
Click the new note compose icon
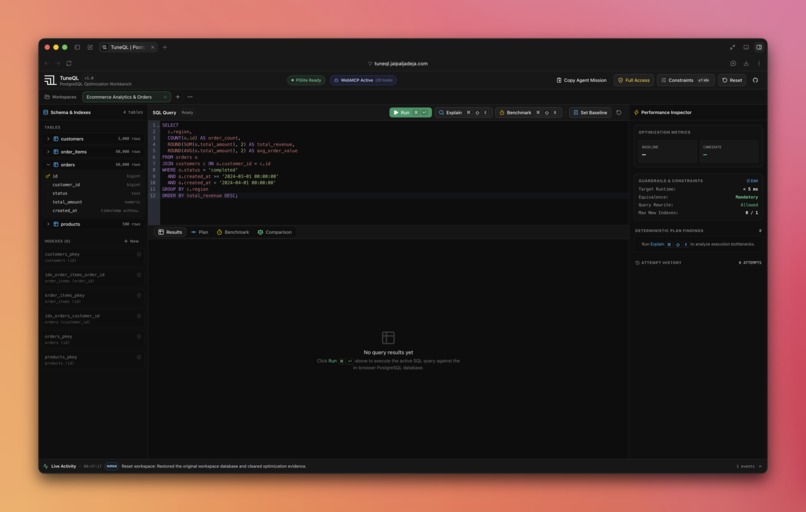[x=90, y=47]
